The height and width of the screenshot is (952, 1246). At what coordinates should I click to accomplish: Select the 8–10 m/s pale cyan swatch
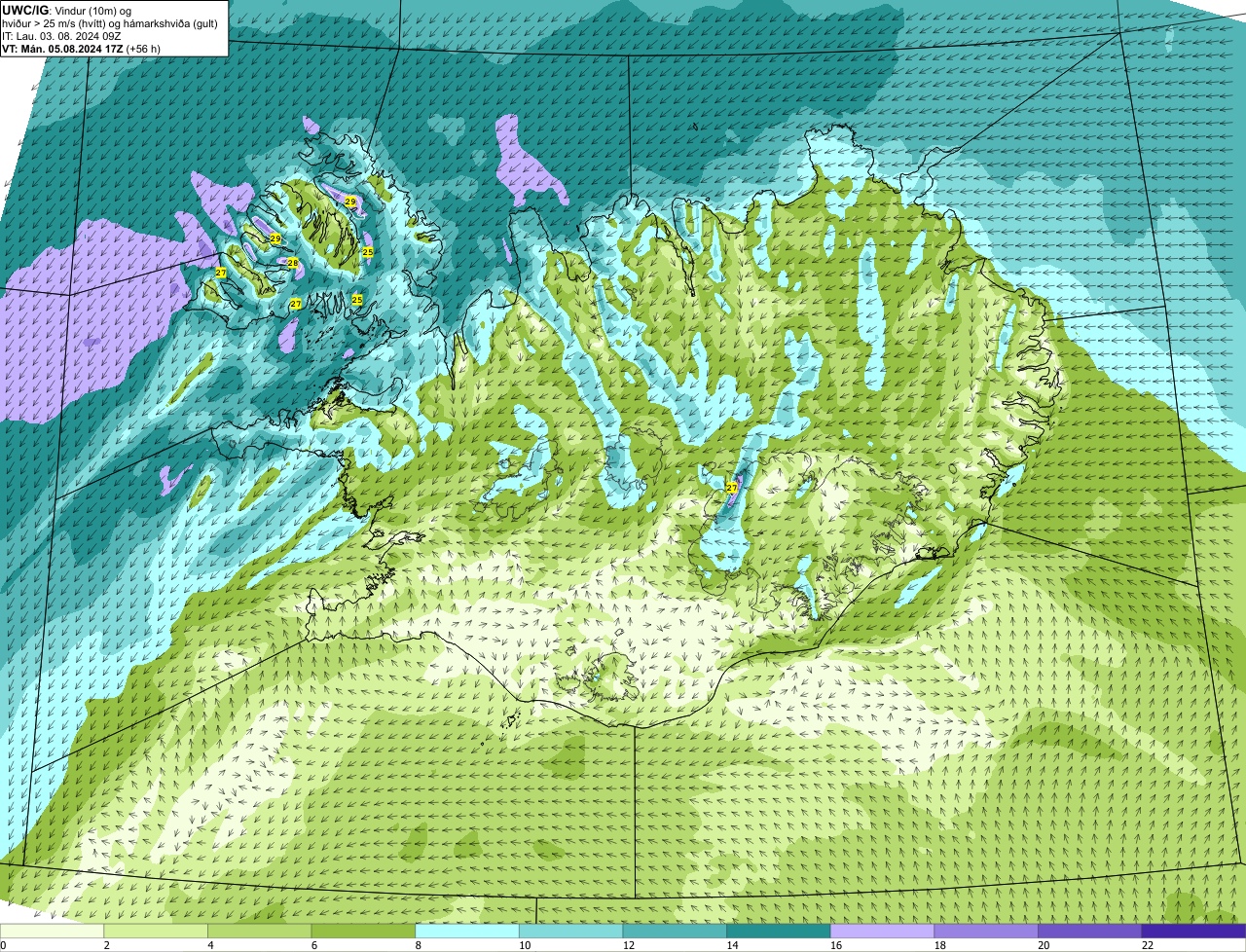pos(467,931)
